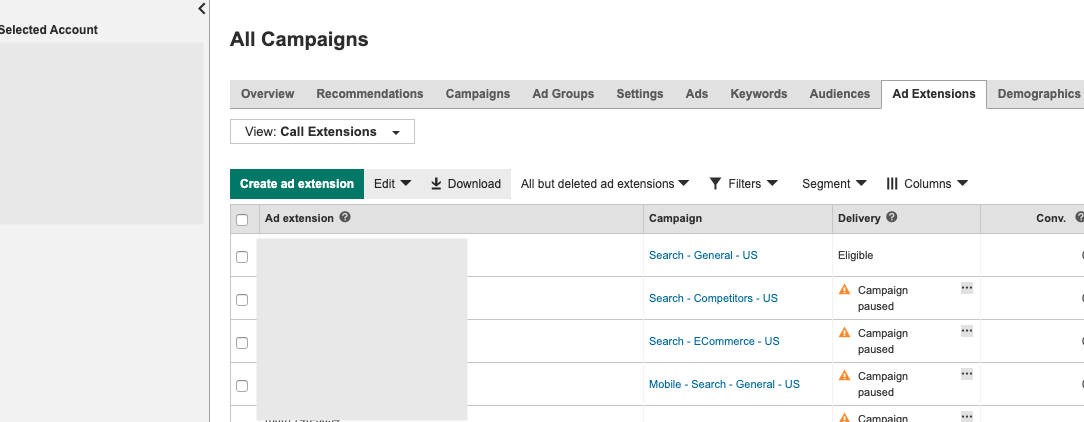Open the Mobile - Search - General - US link
Viewport: 1084px width, 422px height.
point(724,384)
